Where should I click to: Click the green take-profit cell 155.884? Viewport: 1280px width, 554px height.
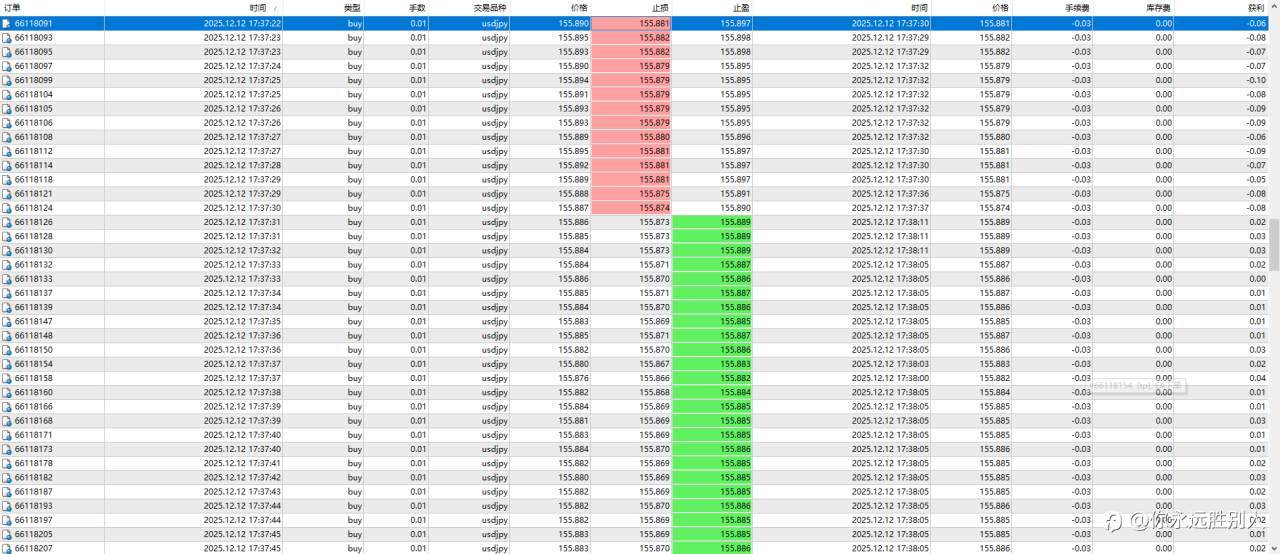[713, 392]
